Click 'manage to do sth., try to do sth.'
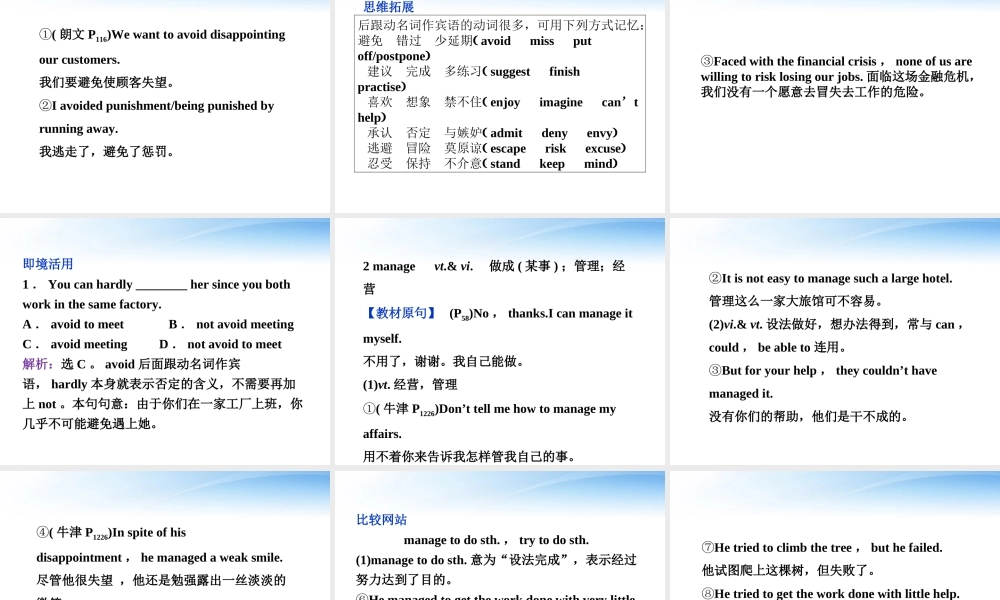 [x=496, y=540]
